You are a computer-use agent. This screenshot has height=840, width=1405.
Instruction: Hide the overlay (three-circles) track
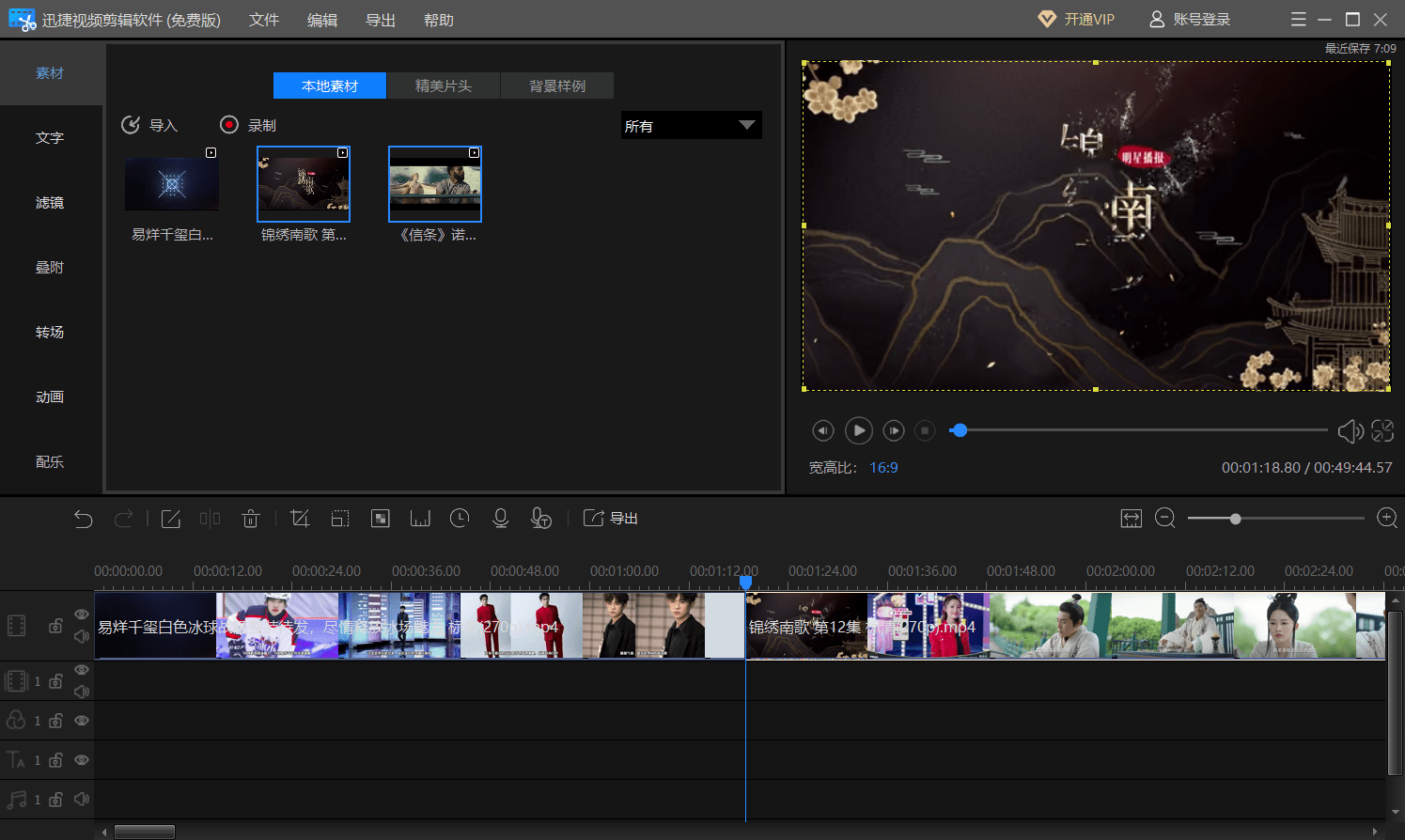pos(82,721)
